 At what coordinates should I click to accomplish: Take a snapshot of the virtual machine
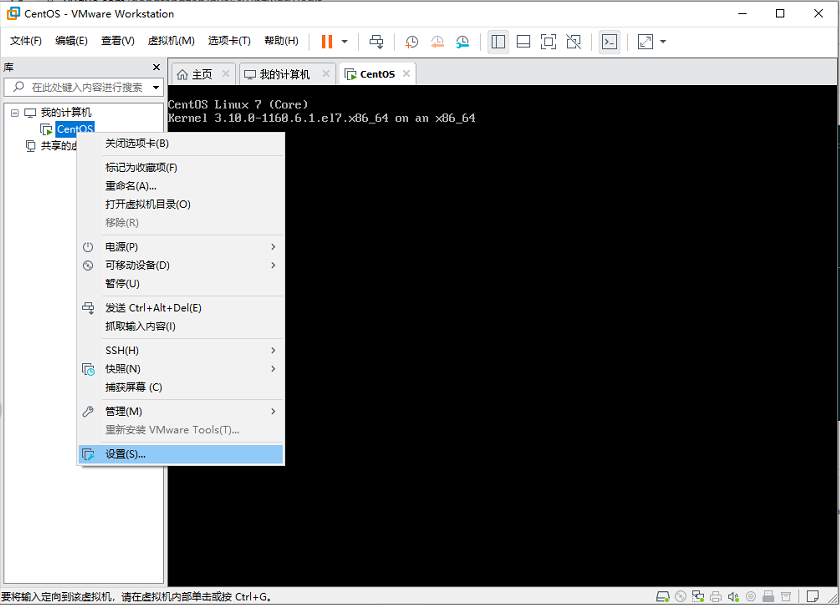pyautogui.click(x=411, y=42)
